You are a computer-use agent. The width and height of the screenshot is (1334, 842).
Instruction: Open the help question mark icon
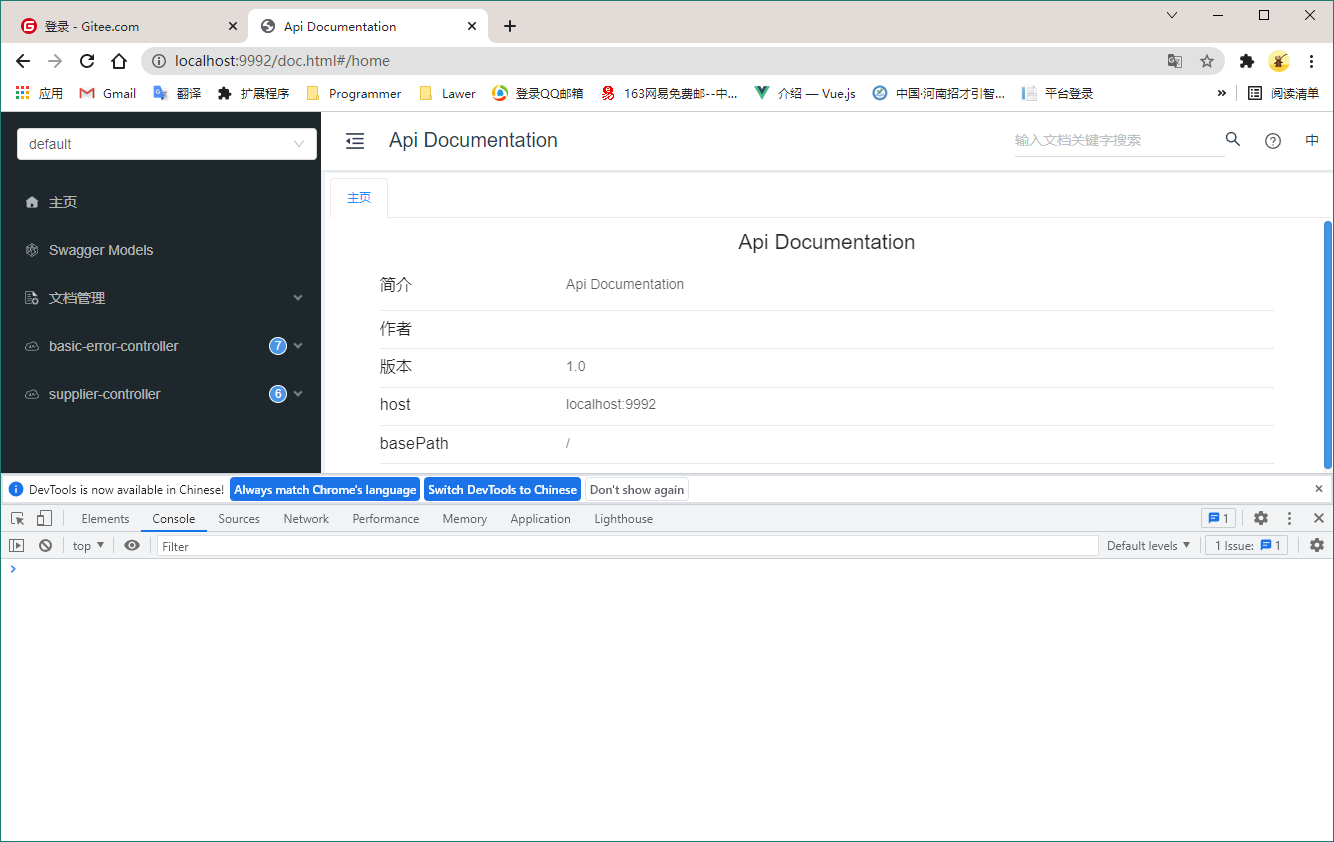click(x=1273, y=141)
